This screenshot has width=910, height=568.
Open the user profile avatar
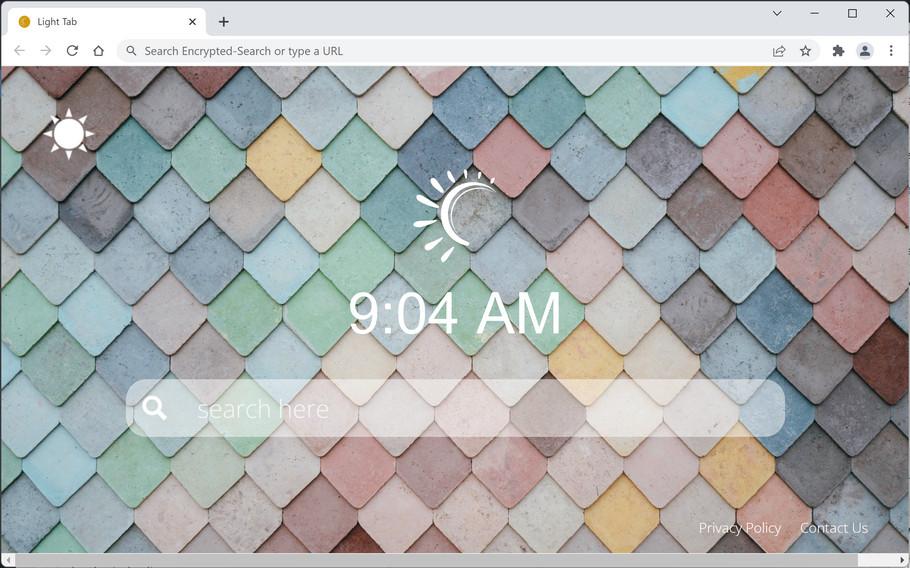tap(865, 51)
